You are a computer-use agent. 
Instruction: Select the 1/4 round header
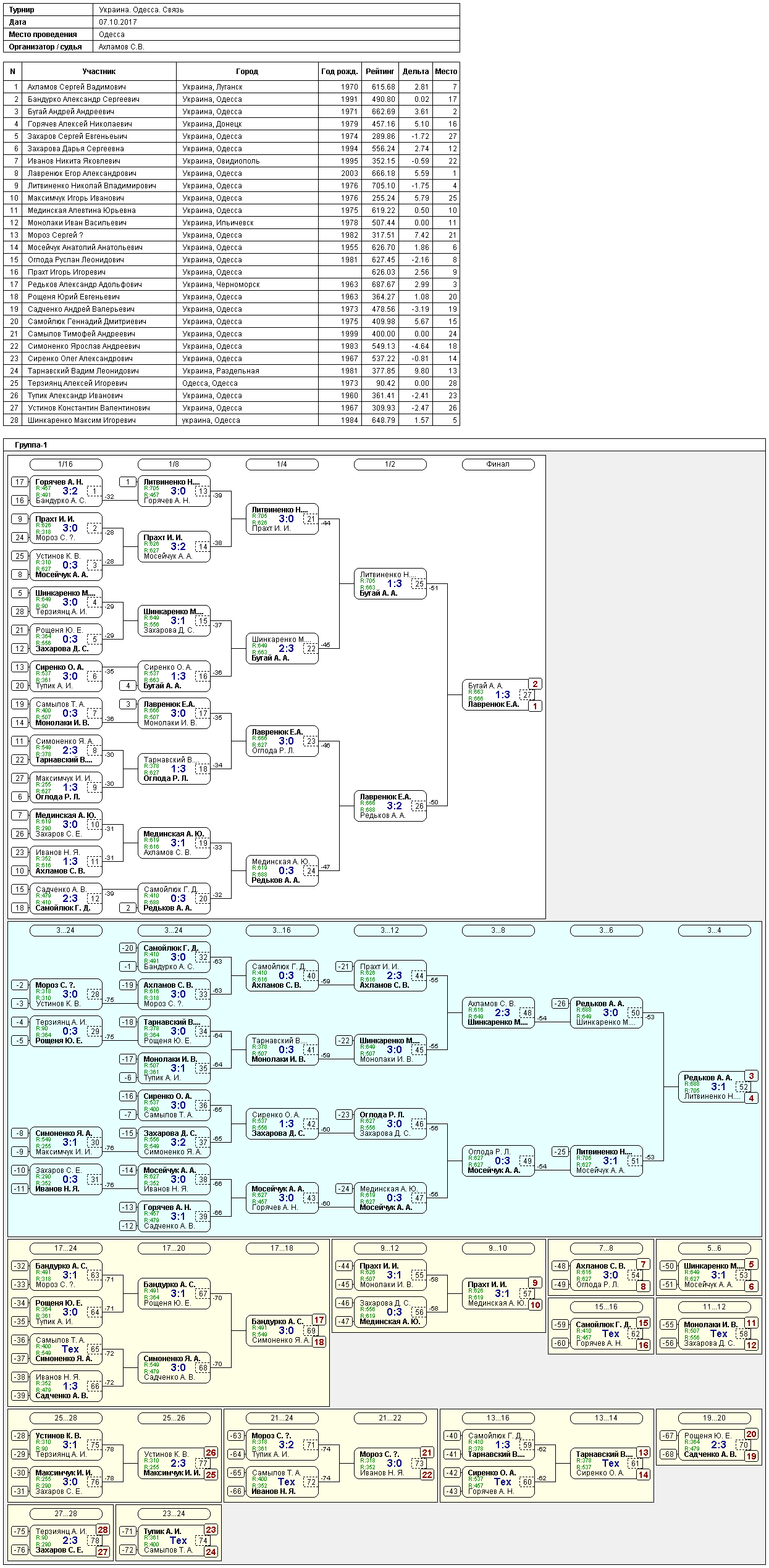click(282, 464)
